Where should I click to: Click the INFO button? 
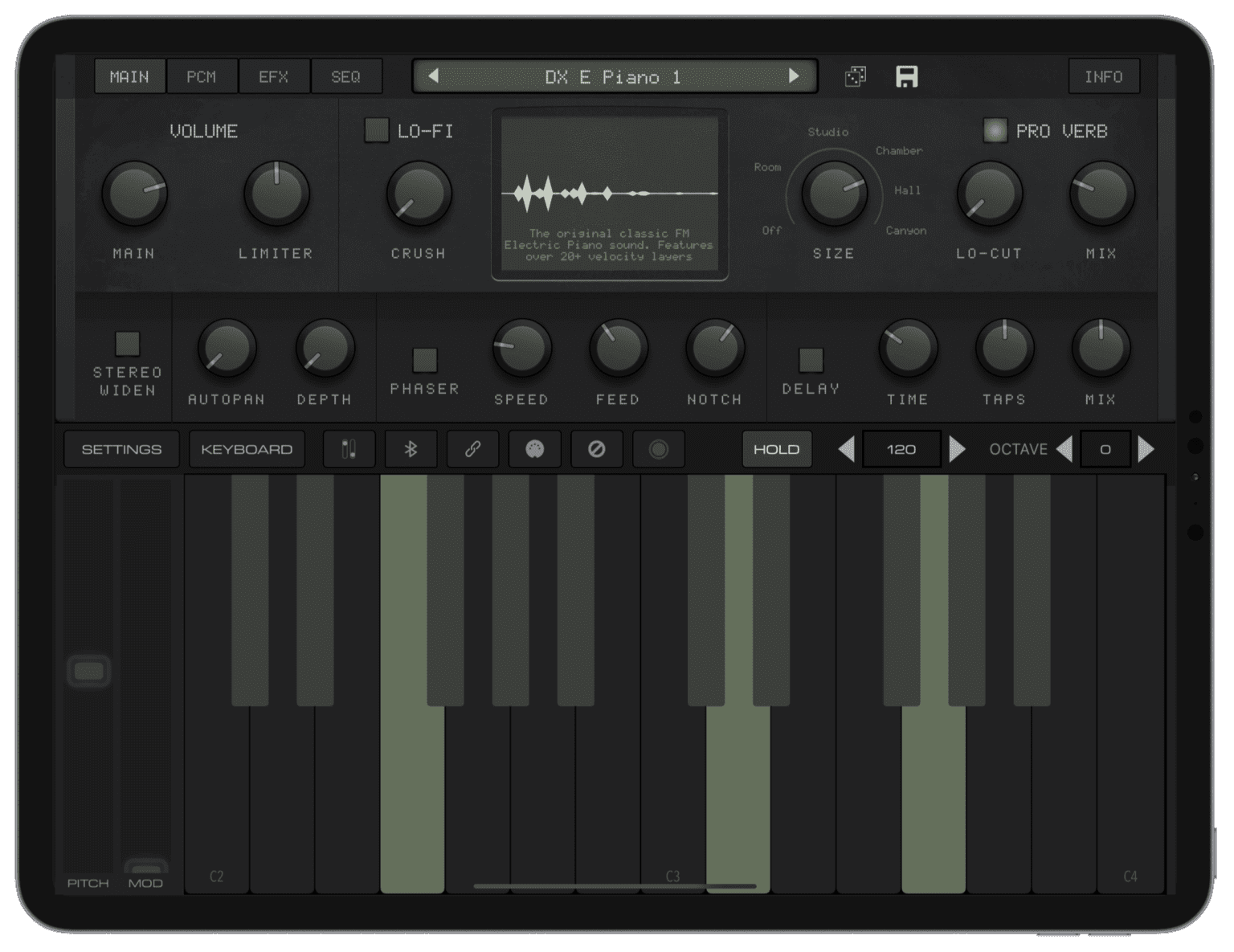coord(1105,76)
